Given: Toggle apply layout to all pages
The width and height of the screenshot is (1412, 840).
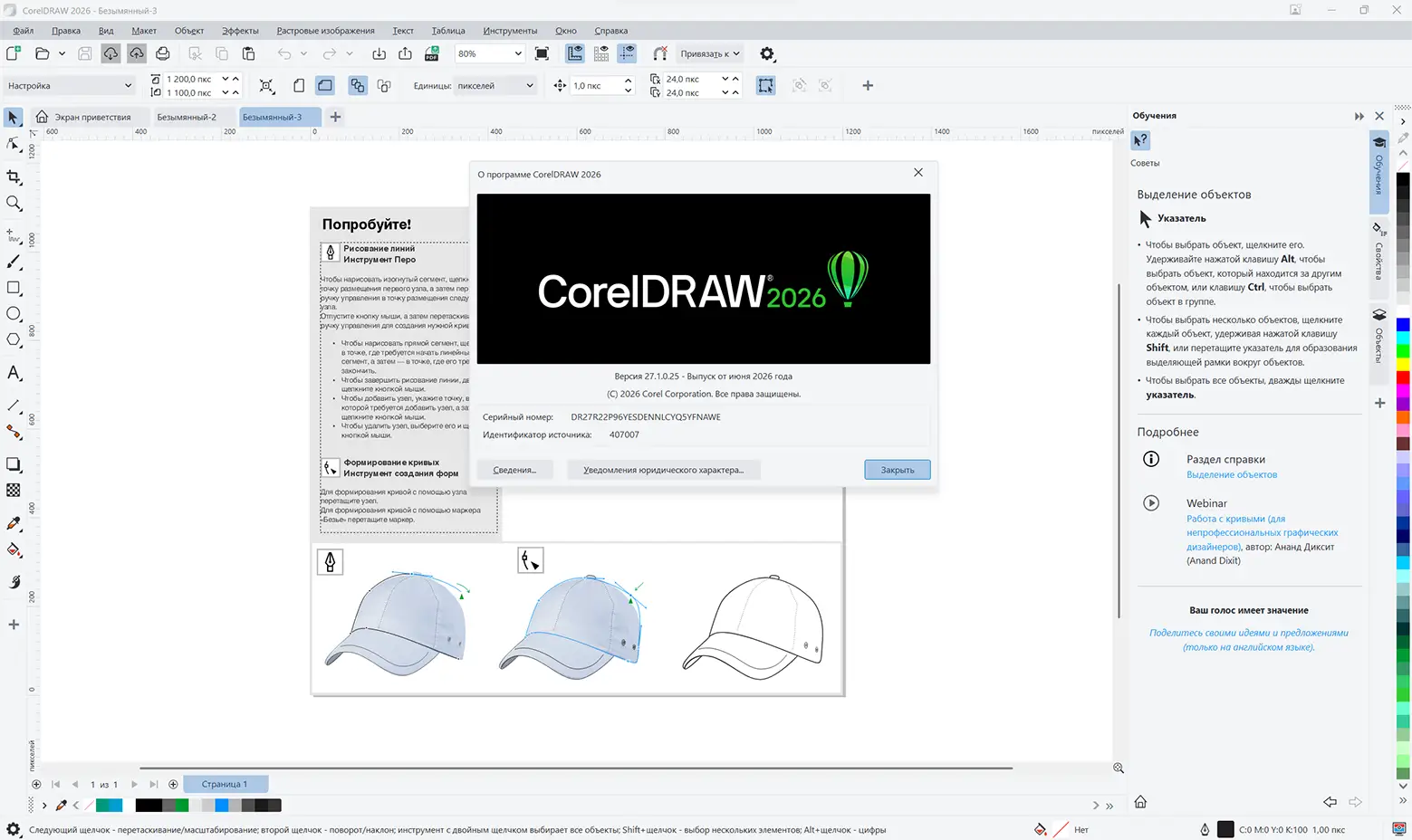Looking at the screenshot, I should click(358, 85).
